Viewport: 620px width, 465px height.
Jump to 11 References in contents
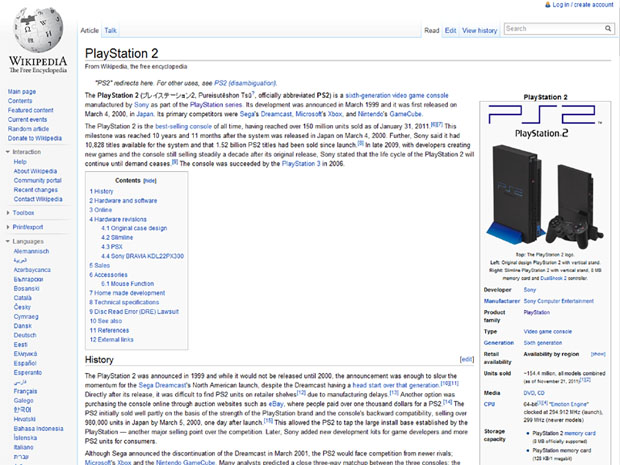click(x=109, y=330)
